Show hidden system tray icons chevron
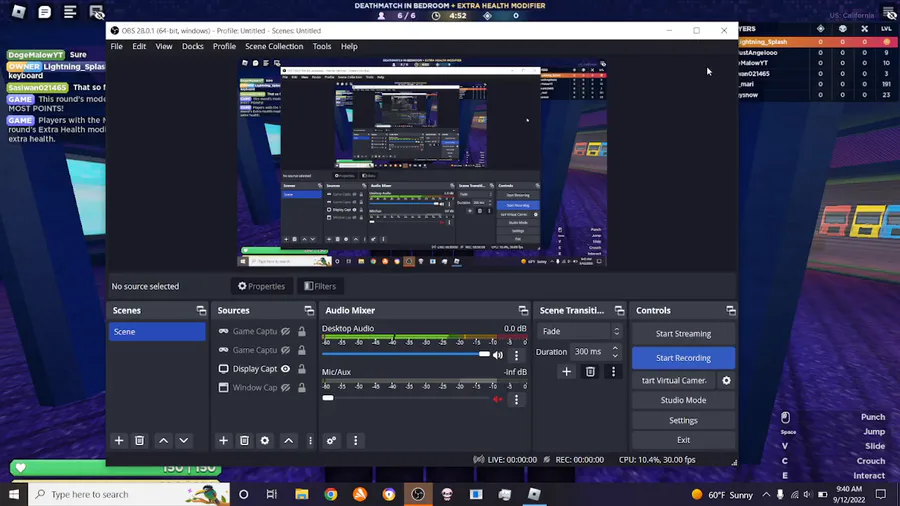The height and width of the screenshot is (506, 900). coord(766,494)
